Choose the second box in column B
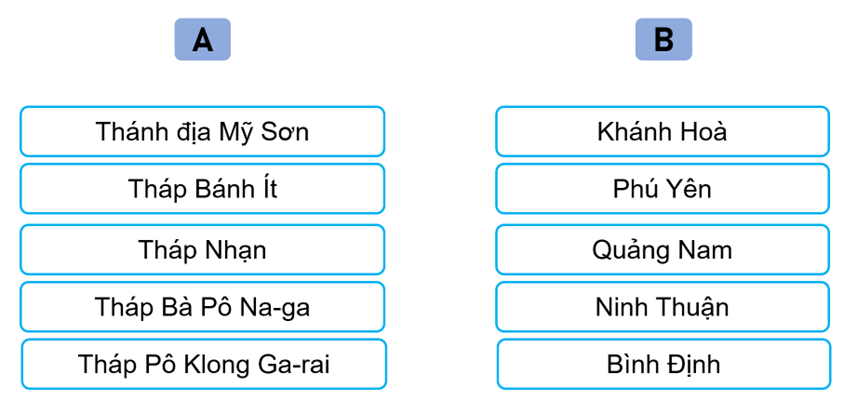The width and height of the screenshot is (844, 401). tap(662, 189)
